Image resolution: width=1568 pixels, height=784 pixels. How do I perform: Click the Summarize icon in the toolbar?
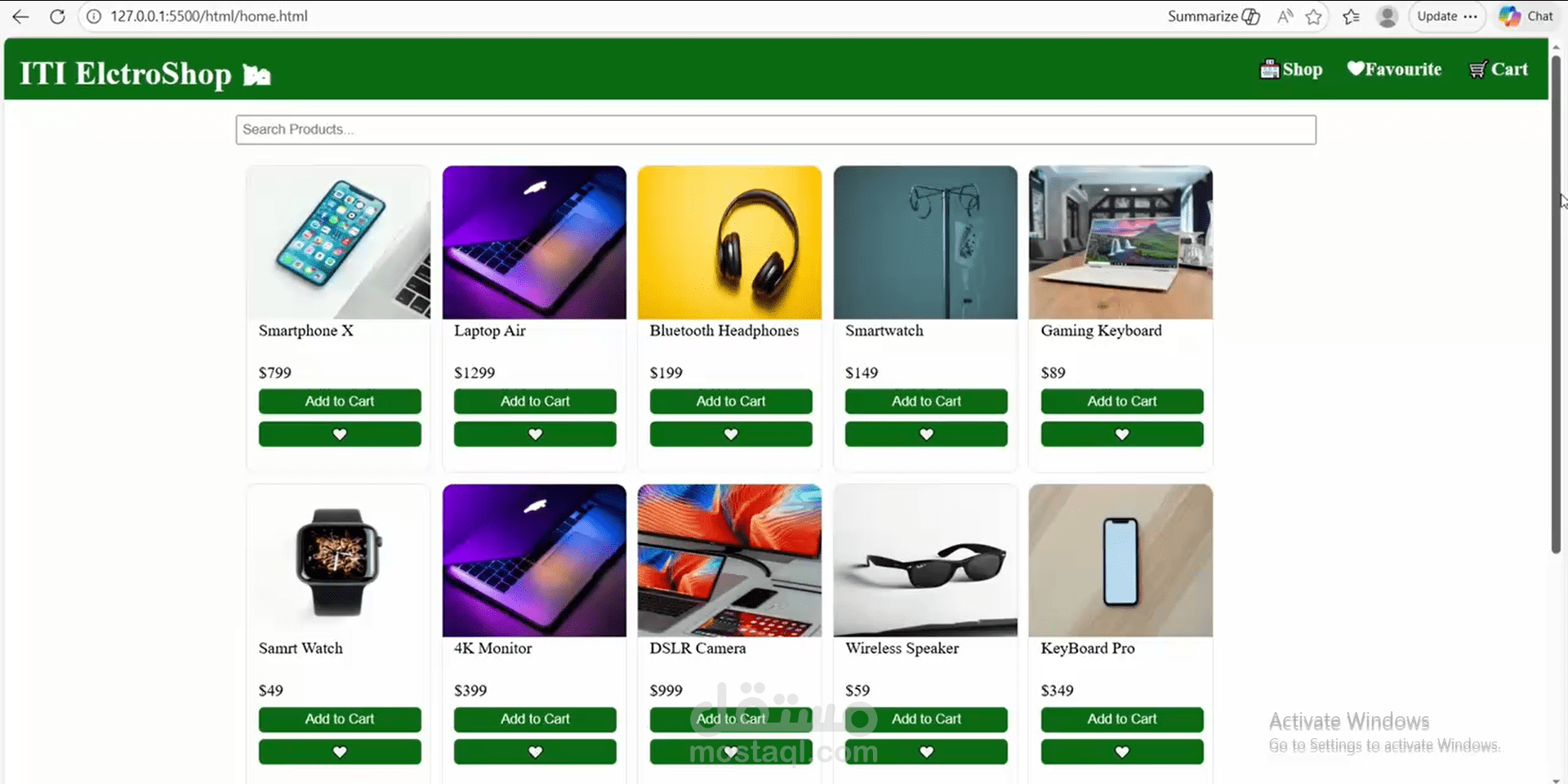(x=1251, y=16)
